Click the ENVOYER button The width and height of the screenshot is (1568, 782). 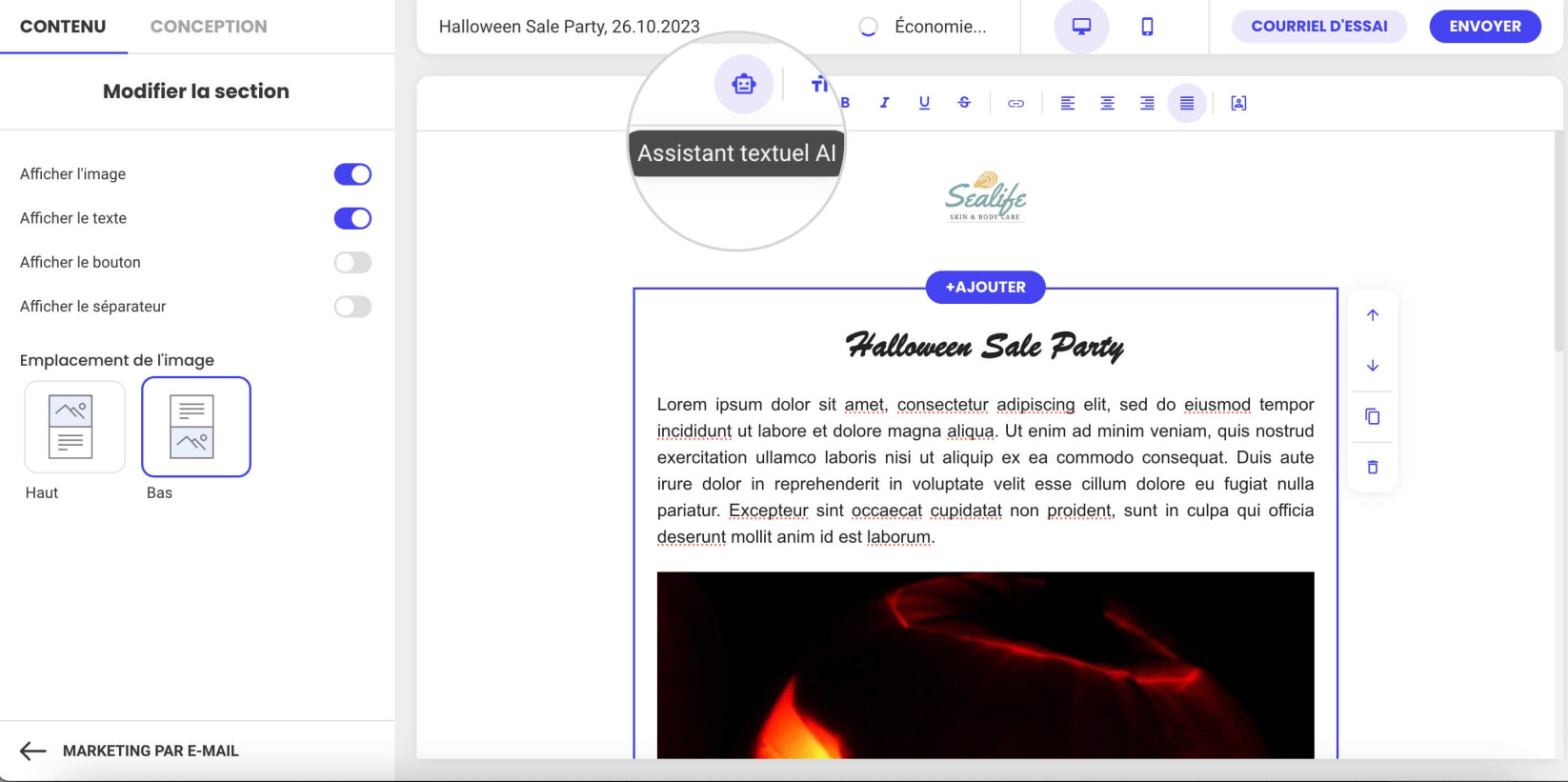(1485, 27)
